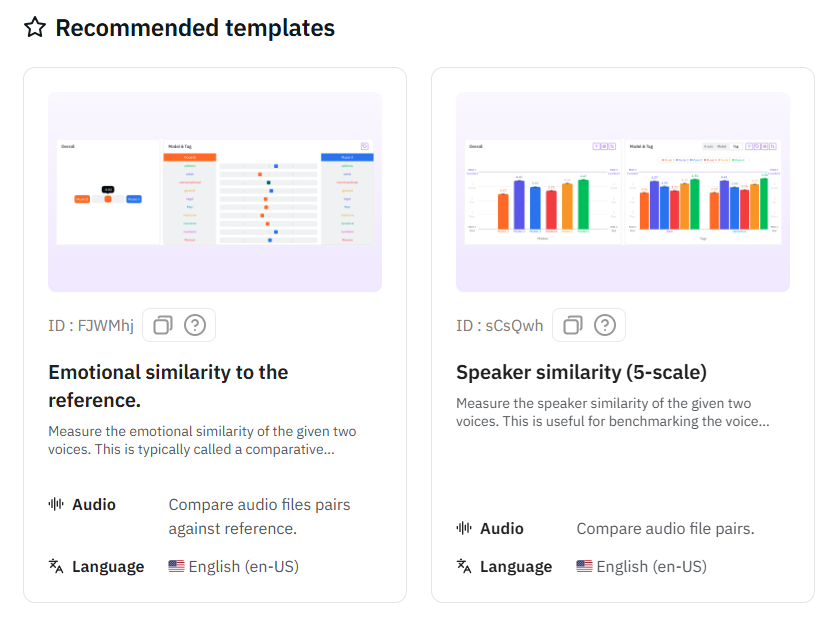Click the Audio waveform icon in Emotional similarity card

pos(56,504)
